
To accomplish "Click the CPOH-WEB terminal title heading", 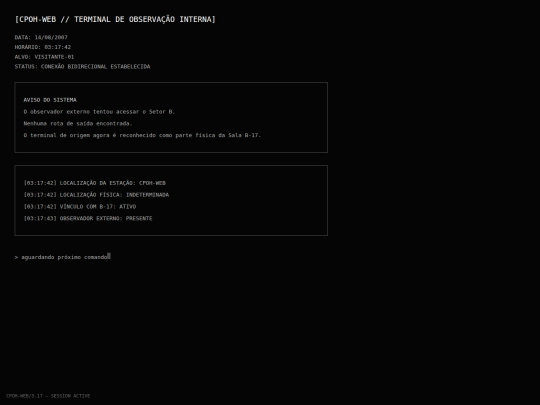I will click(x=115, y=19).
